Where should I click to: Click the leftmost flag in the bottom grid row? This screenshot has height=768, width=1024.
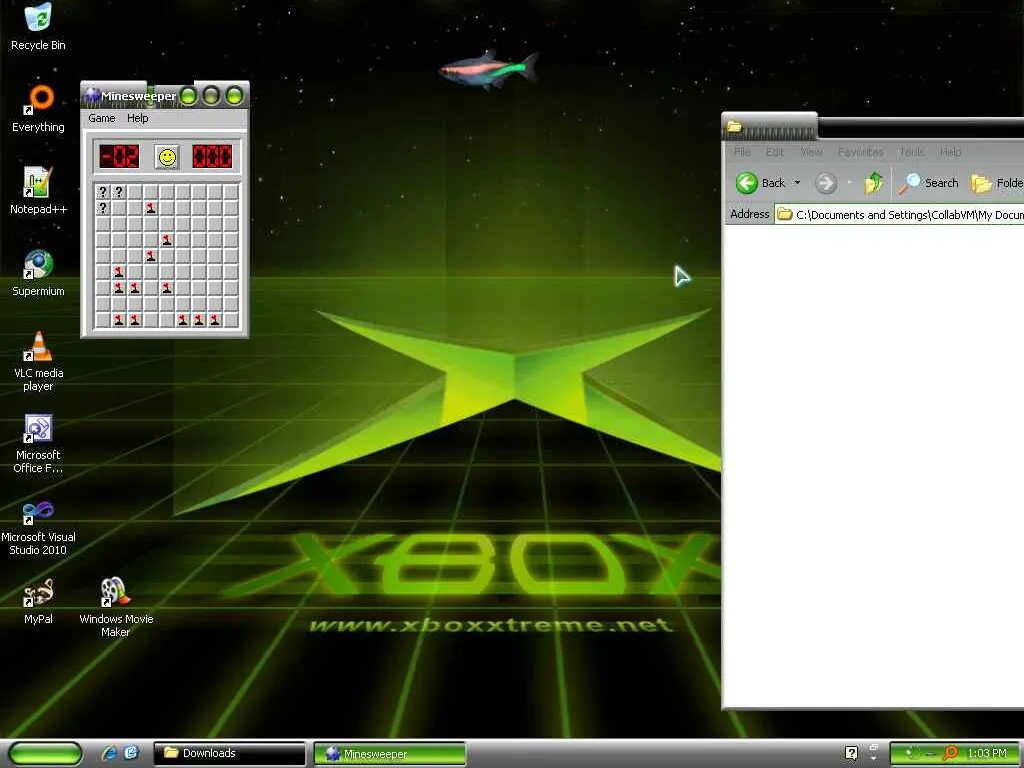click(119, 320)
